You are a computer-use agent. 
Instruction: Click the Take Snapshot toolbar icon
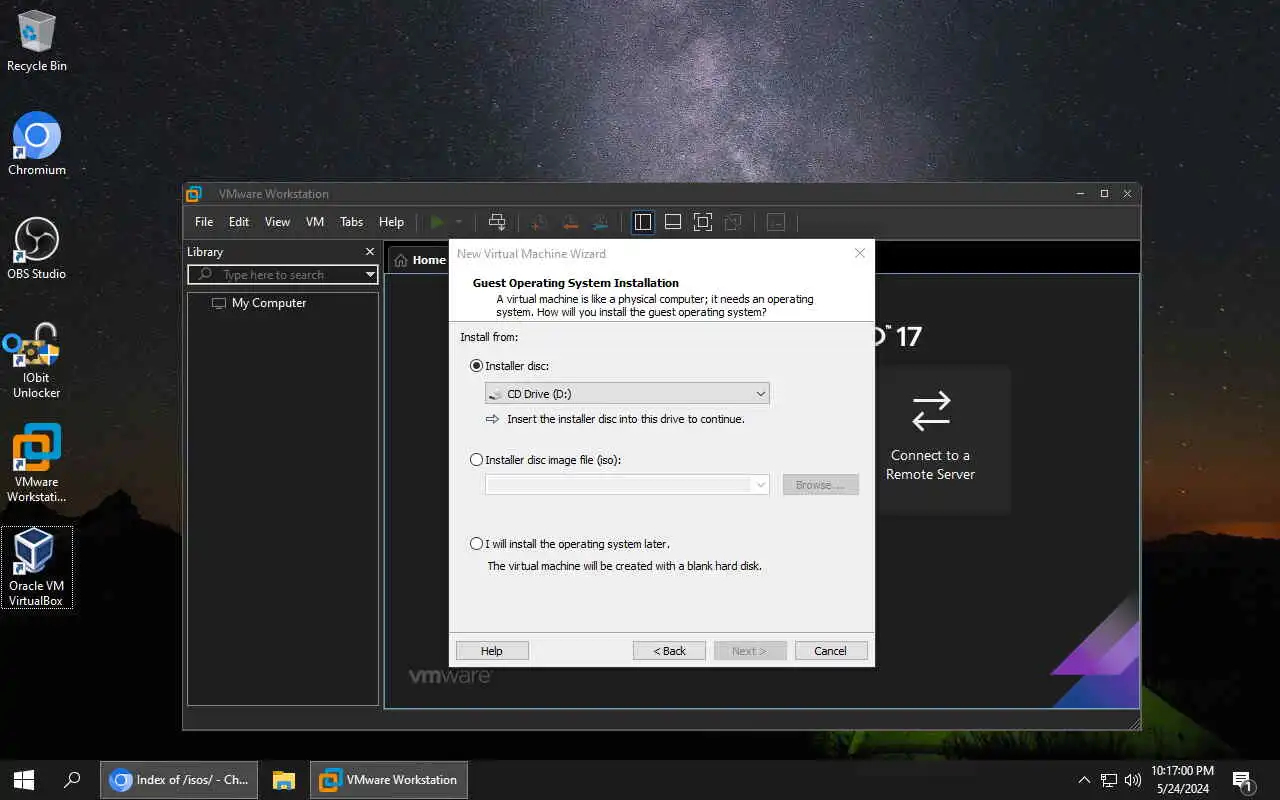pos(540,222)
